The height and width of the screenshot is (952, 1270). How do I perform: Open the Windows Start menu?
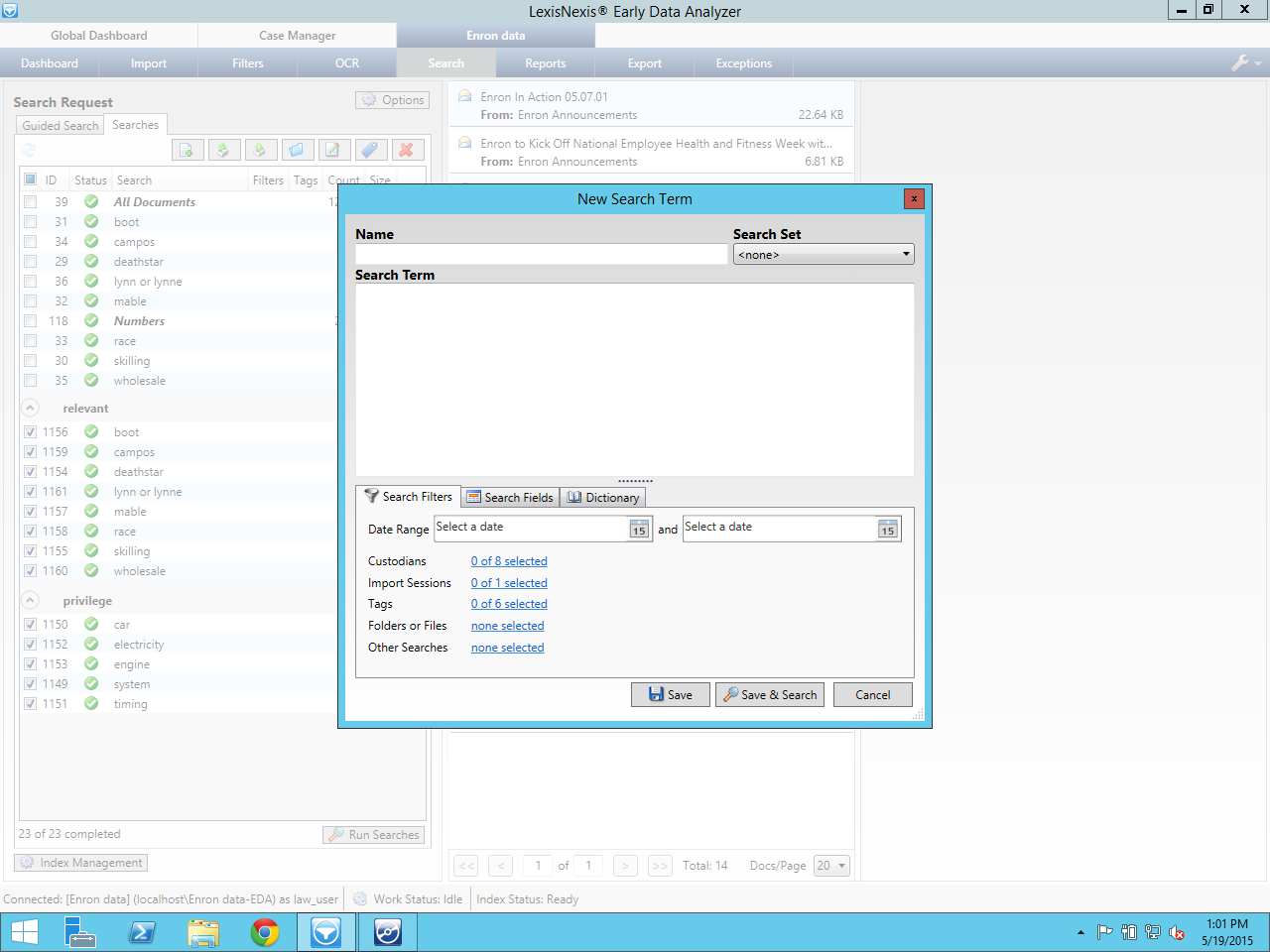25,932
